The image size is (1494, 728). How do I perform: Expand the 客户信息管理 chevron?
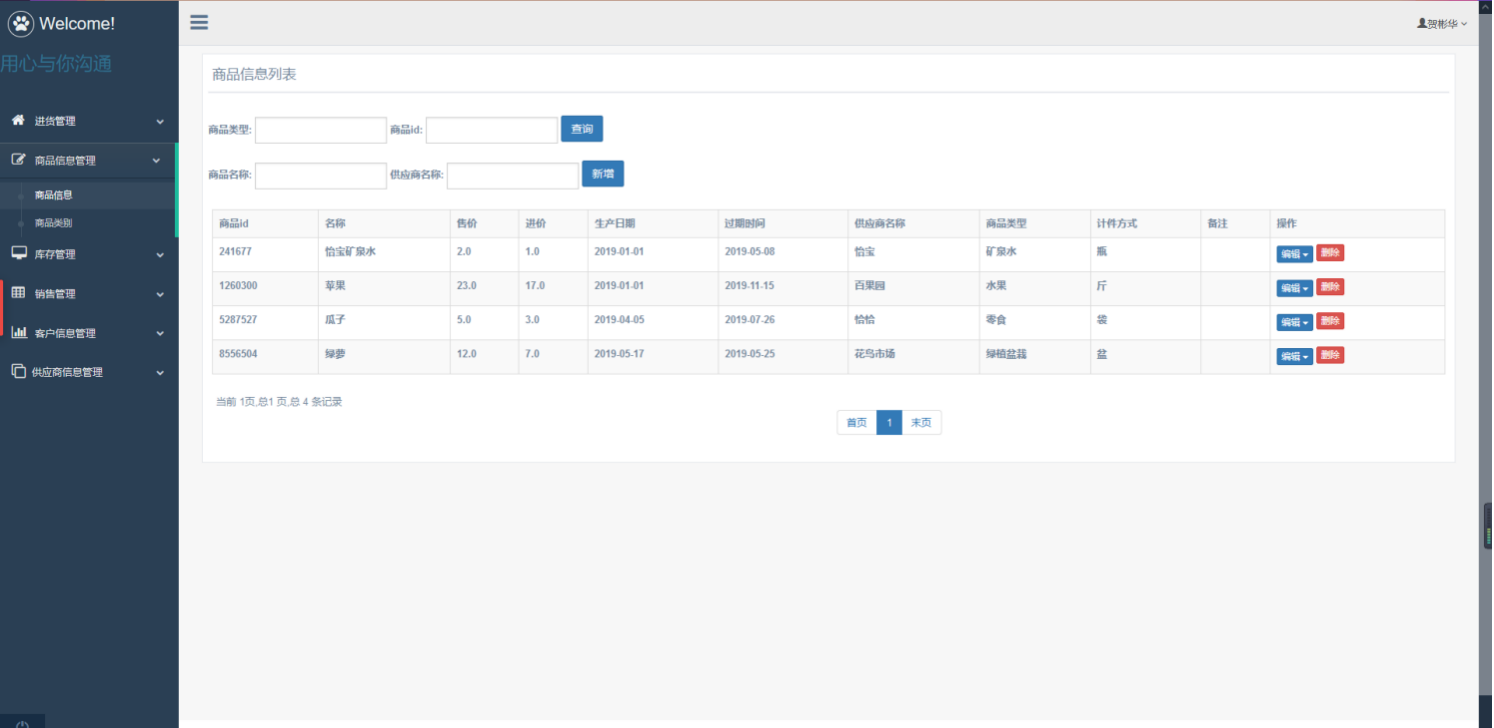pos(160,333)
